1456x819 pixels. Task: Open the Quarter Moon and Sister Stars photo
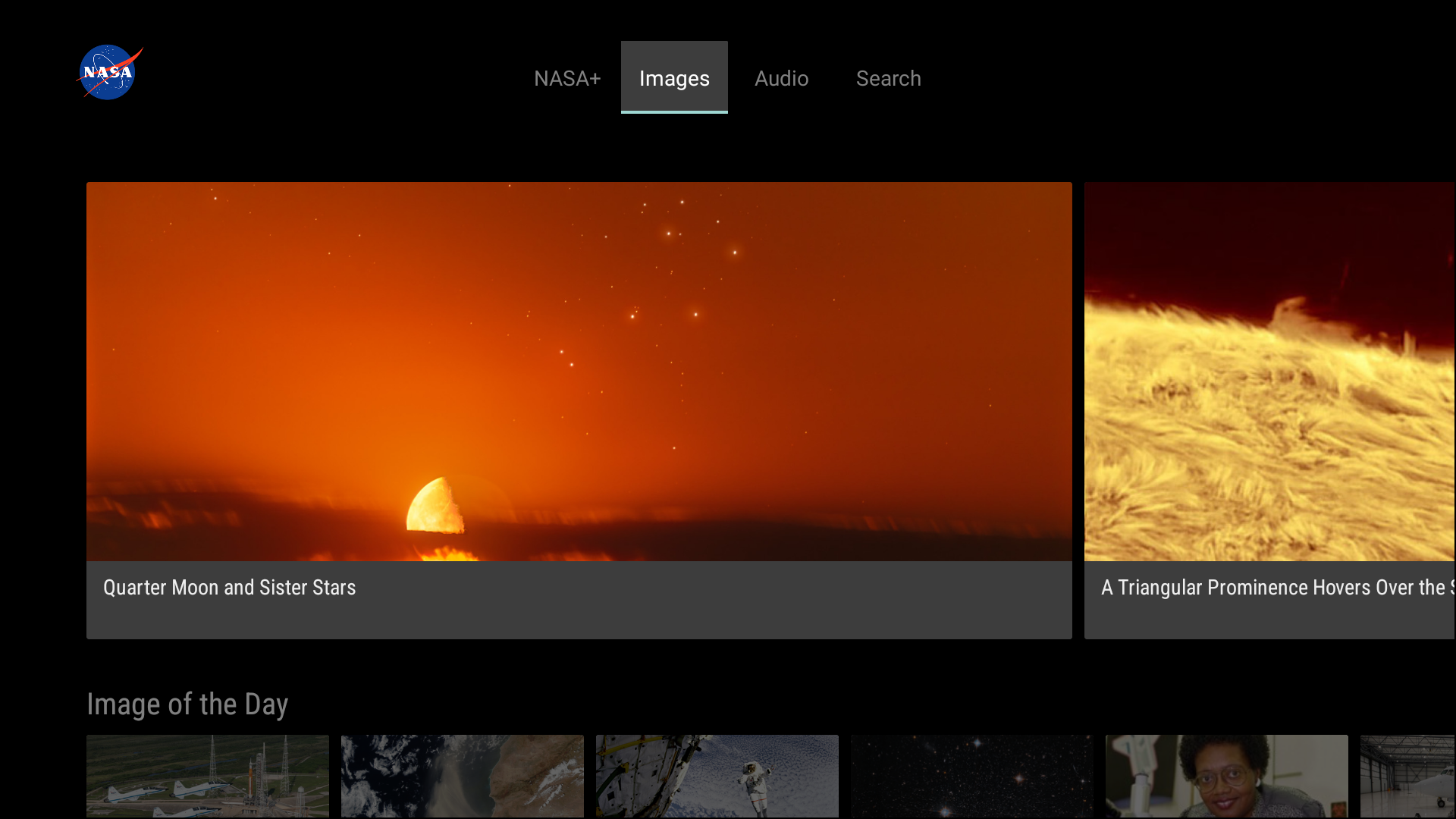[579, 371]
